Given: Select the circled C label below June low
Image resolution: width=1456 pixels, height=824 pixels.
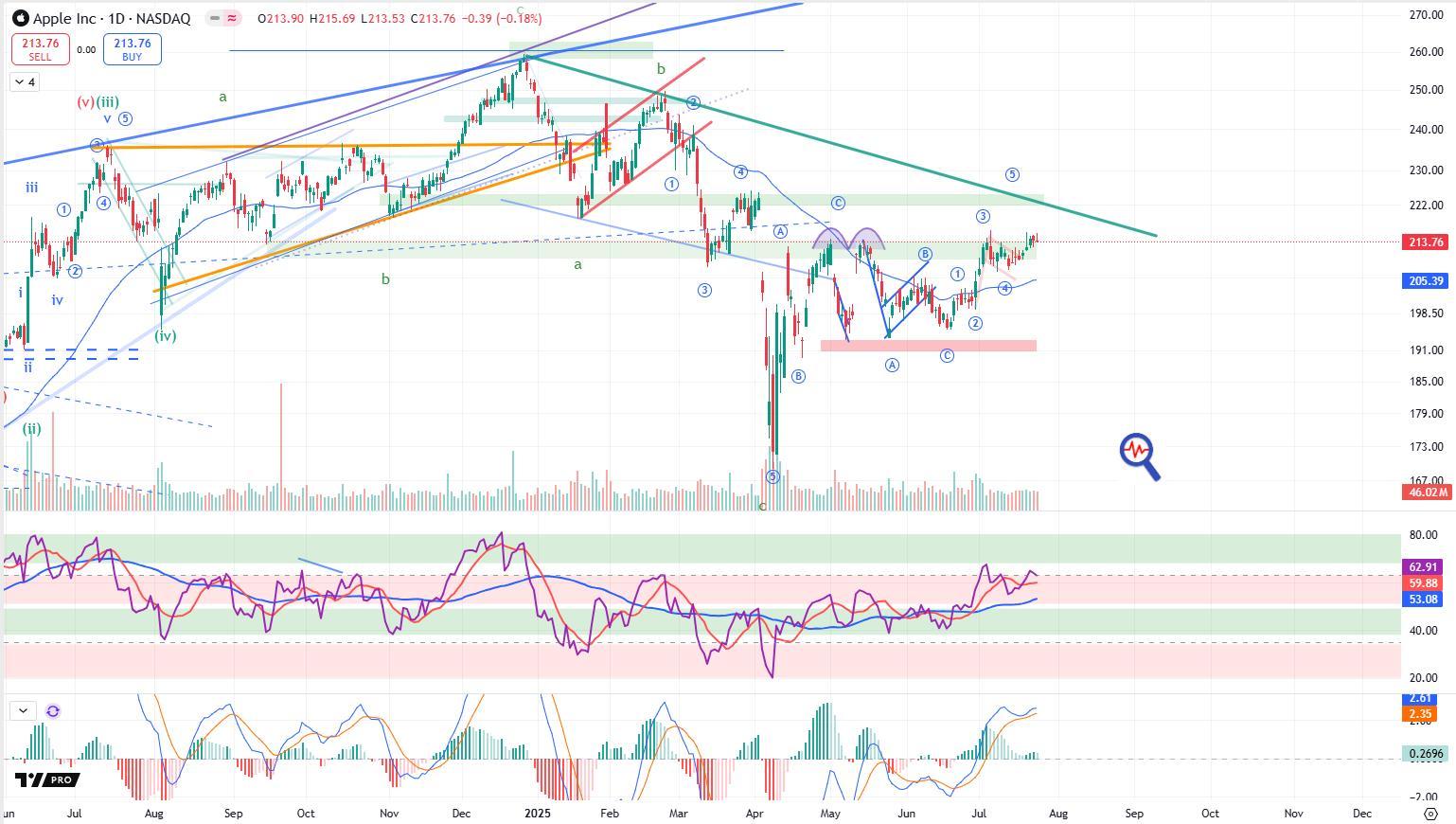Looking at the screenshot, I should pos(947,355).
